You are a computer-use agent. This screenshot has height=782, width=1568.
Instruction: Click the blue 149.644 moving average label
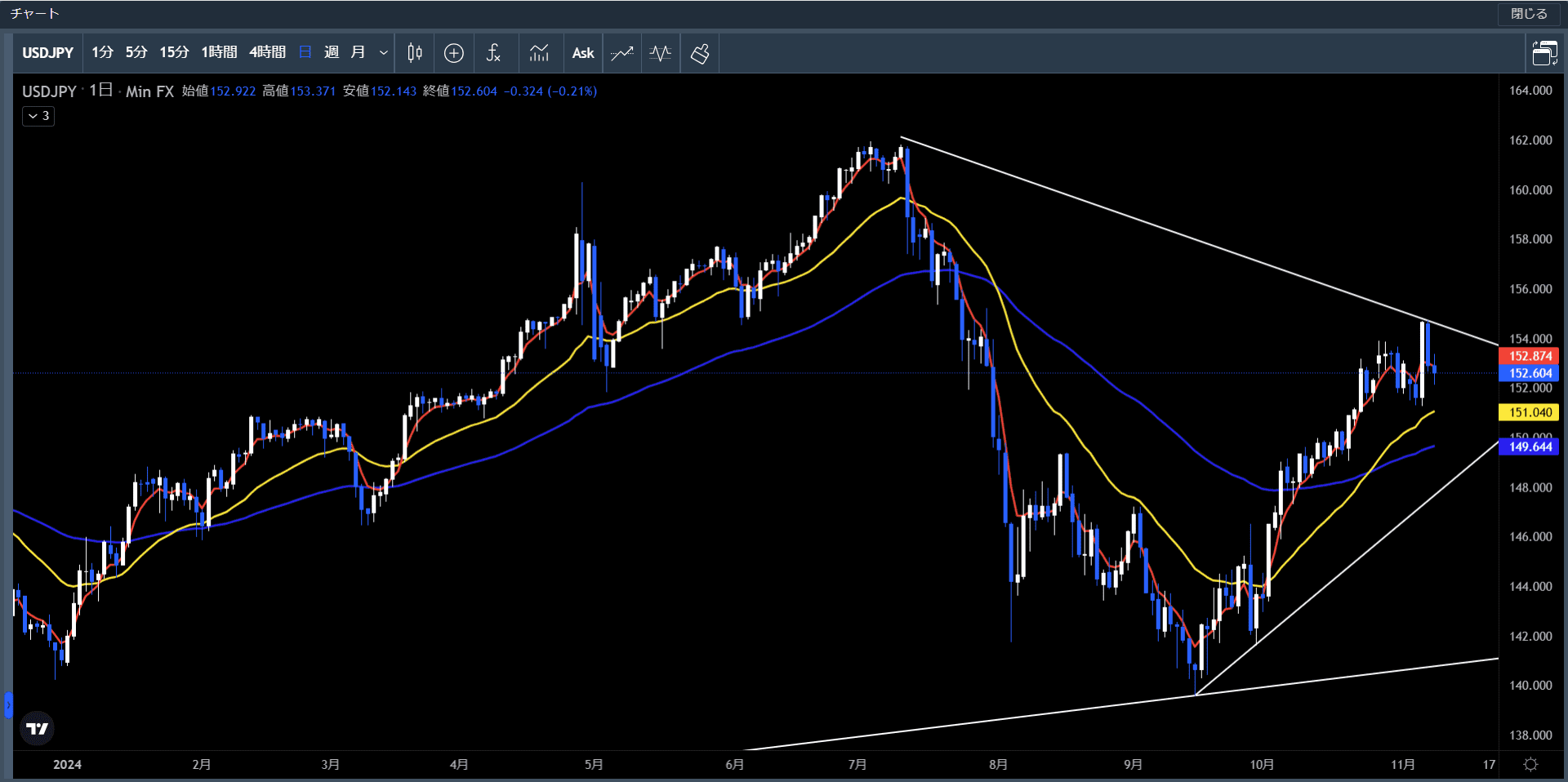pos(1530,447)
